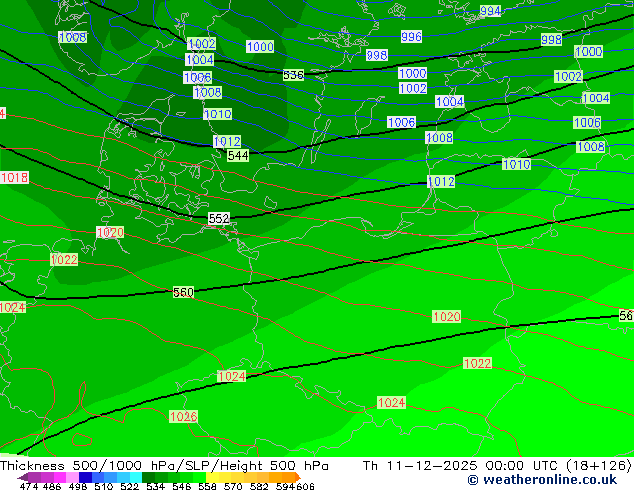The width and height of the screenshot is (634, 490).
Task: Click the red 1020 label below 1018
Action: pyautogui.click(x=110, y=232)
